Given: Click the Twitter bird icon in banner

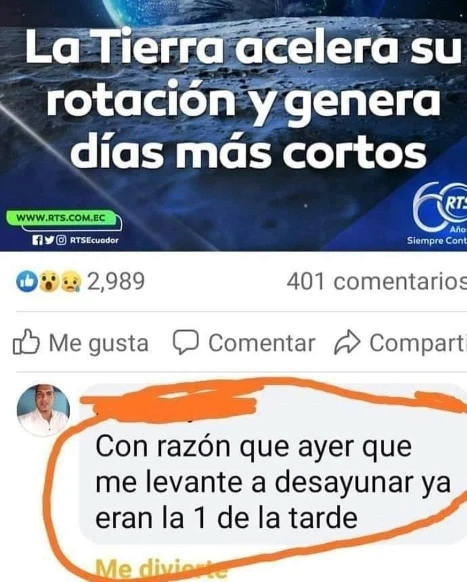Looking at the screenshot, I should coord(49,240).
